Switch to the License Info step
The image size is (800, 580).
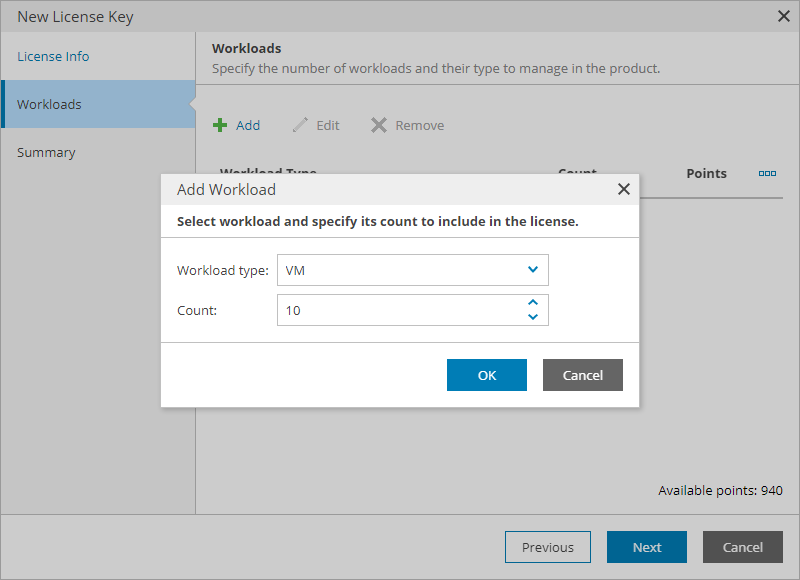(52, 56)
